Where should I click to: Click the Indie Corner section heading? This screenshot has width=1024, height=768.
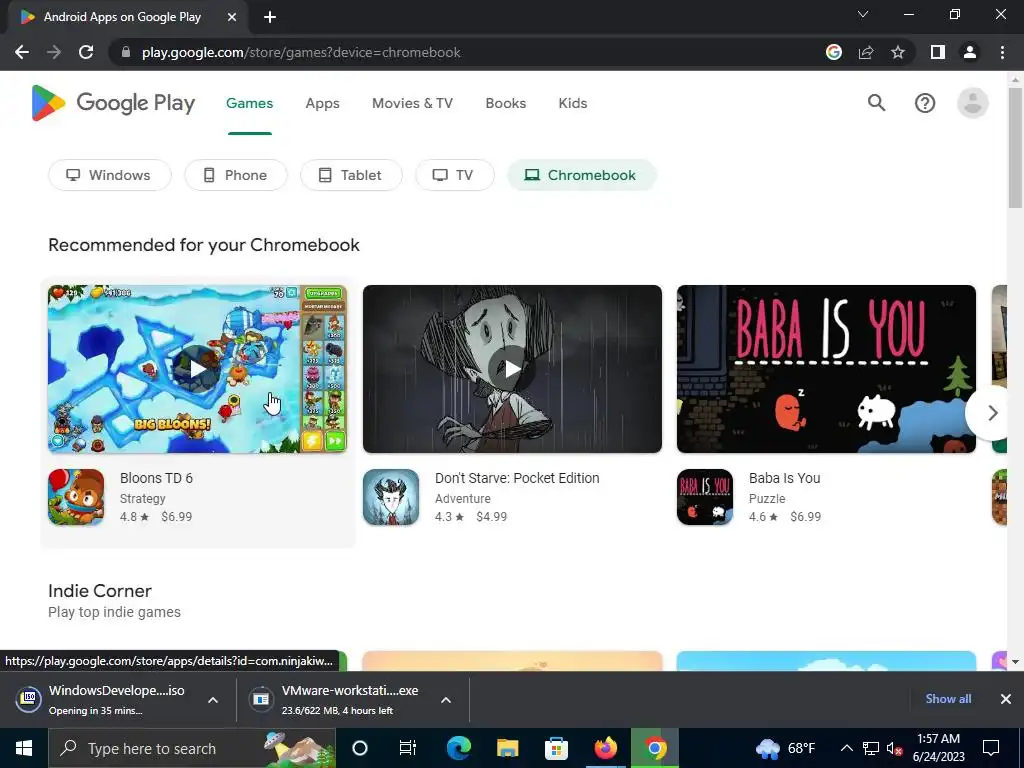tap(100, 590)
